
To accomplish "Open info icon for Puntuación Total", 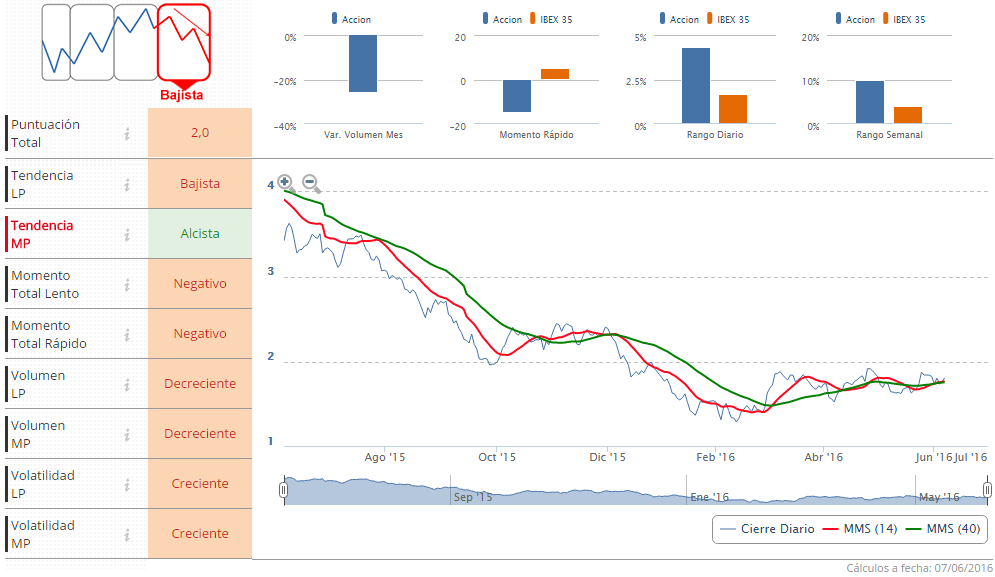I will pyautogui.click(x=127, y=133).
